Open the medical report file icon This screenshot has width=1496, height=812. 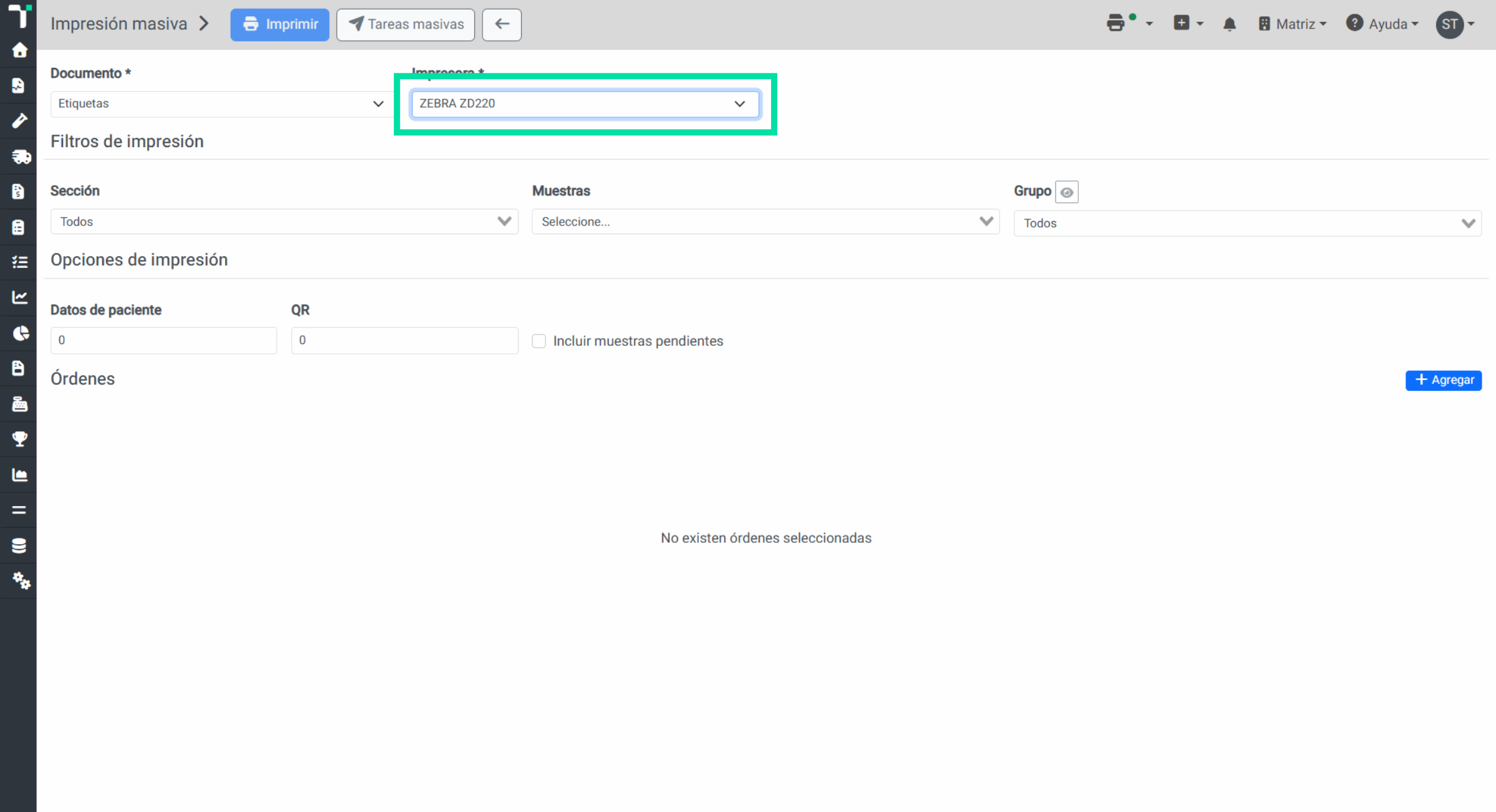pyautogui.click(x=18, y=85)
